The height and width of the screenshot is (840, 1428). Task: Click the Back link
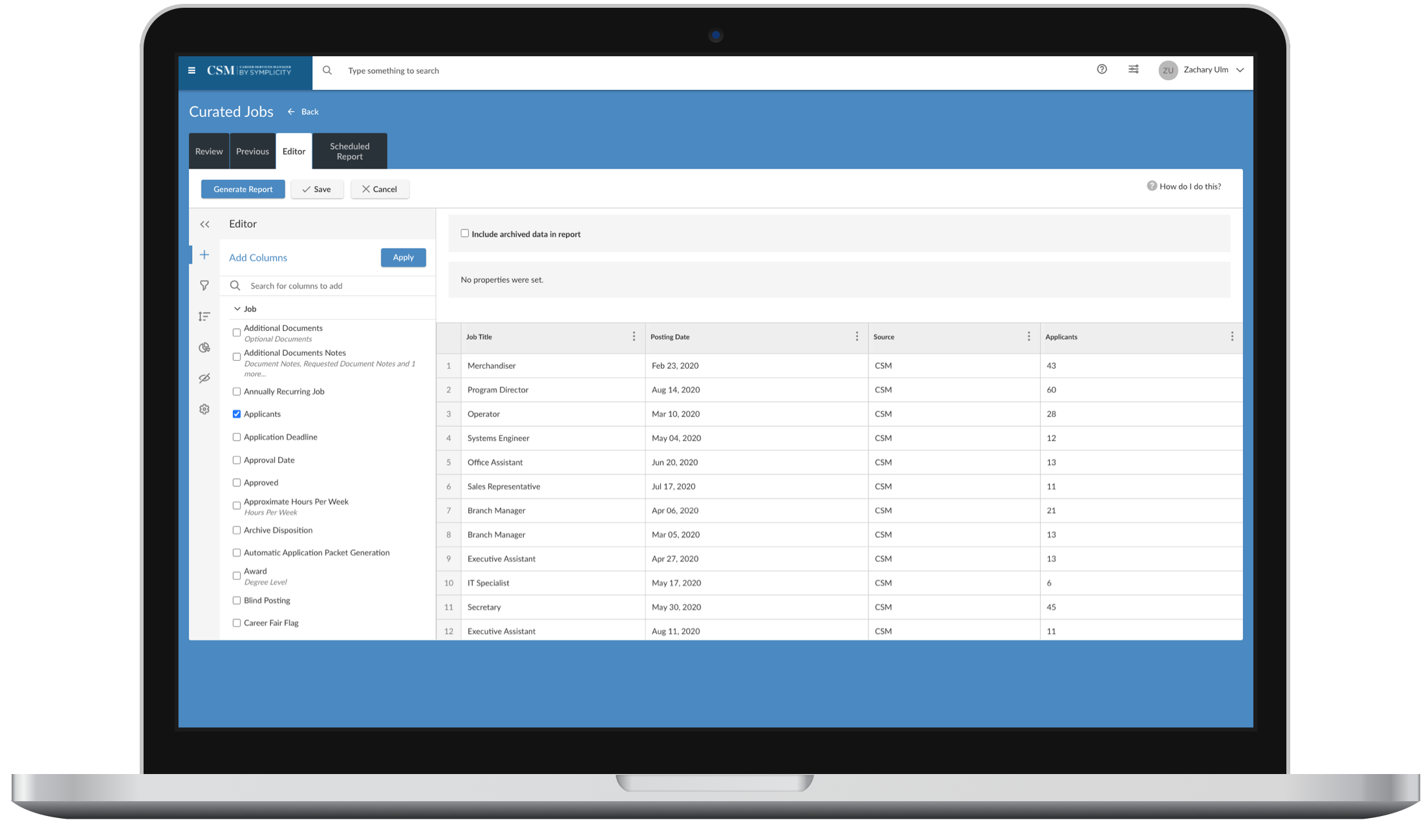click(x=303, y=112)
